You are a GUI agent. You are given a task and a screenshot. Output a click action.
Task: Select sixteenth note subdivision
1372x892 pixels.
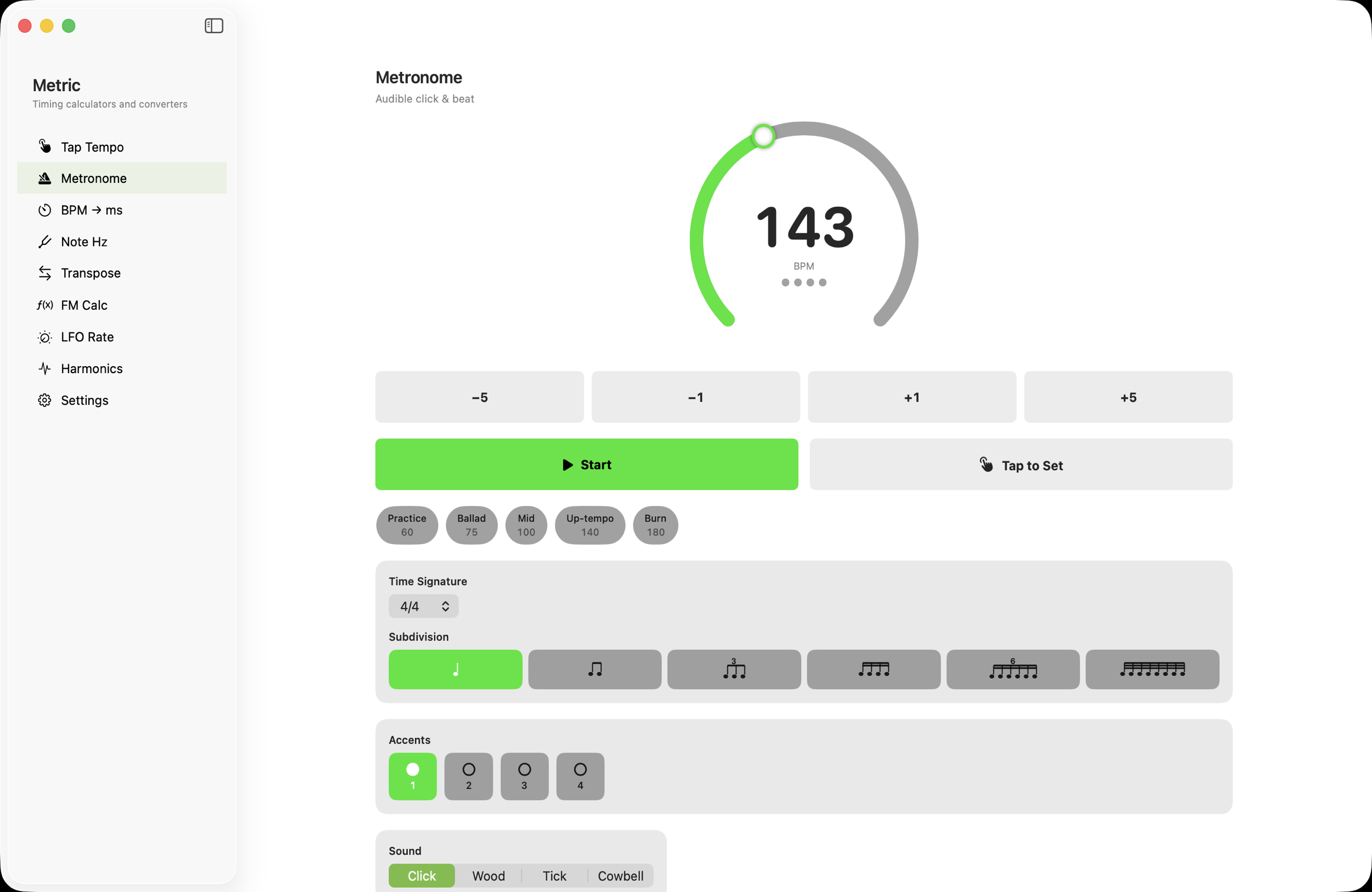tap(874, 670)
